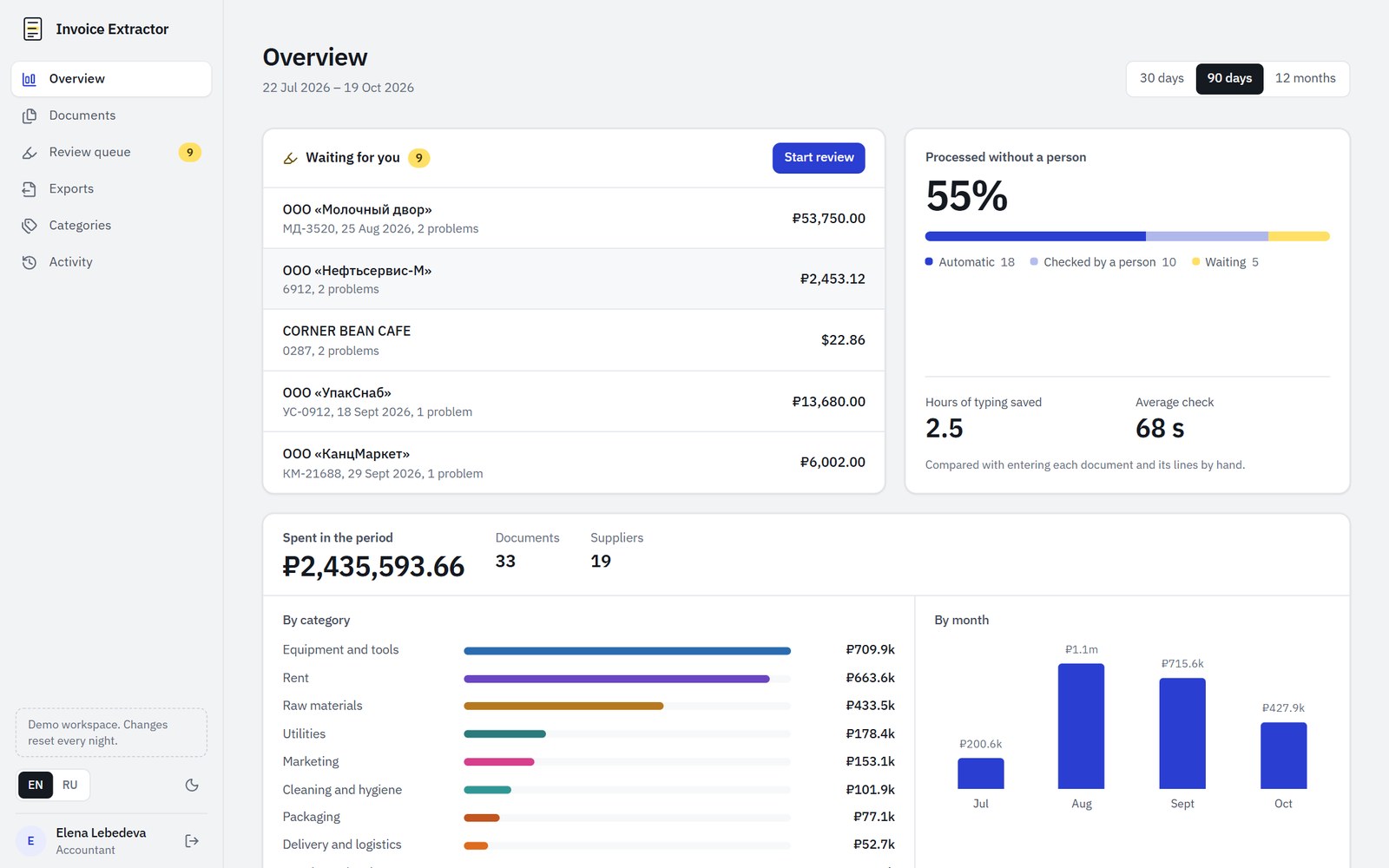Open the ООО «Молочный двор» invoice row
Screen dimensions: 1389x868
pyautogui.click(x=574, y=218)
